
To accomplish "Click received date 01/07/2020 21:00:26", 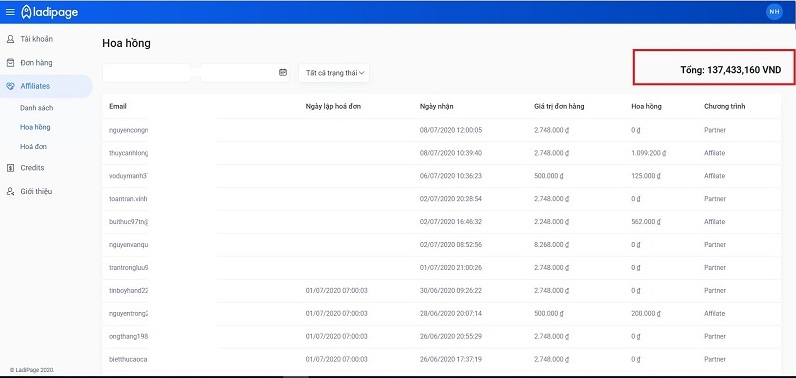I will coord(451,268).
